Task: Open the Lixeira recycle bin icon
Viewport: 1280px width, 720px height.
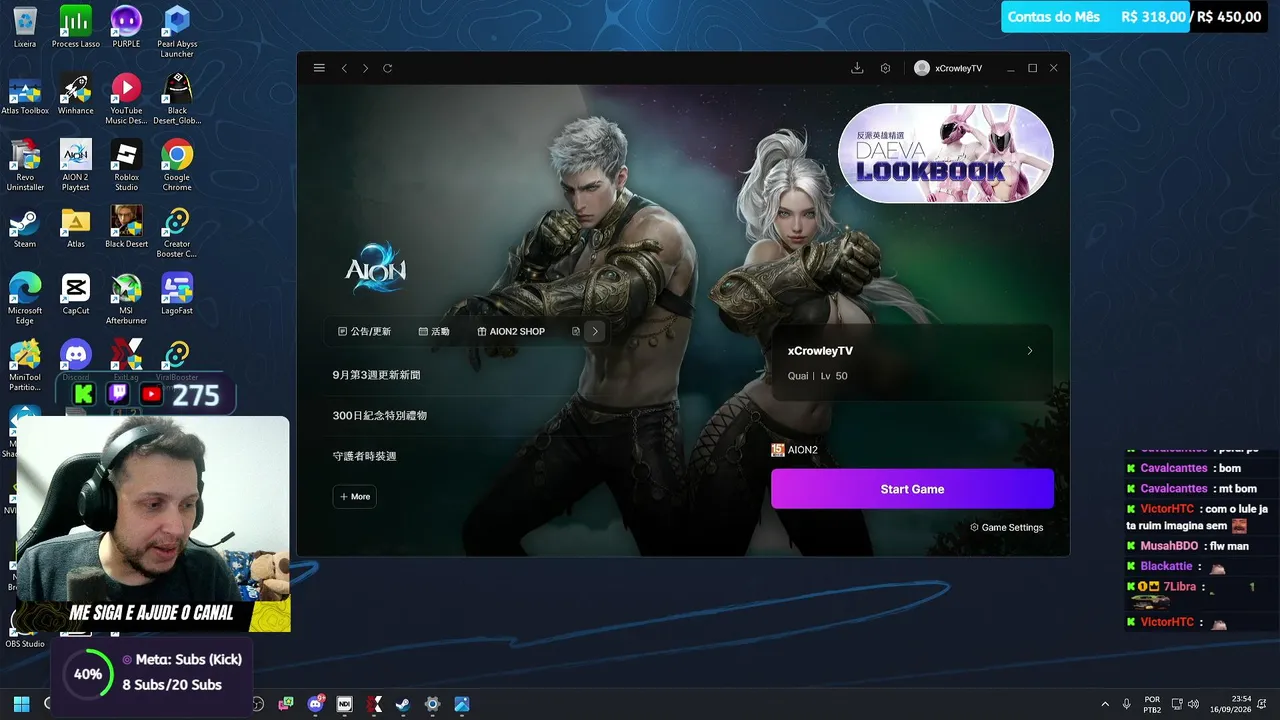Action: point(25,28)
